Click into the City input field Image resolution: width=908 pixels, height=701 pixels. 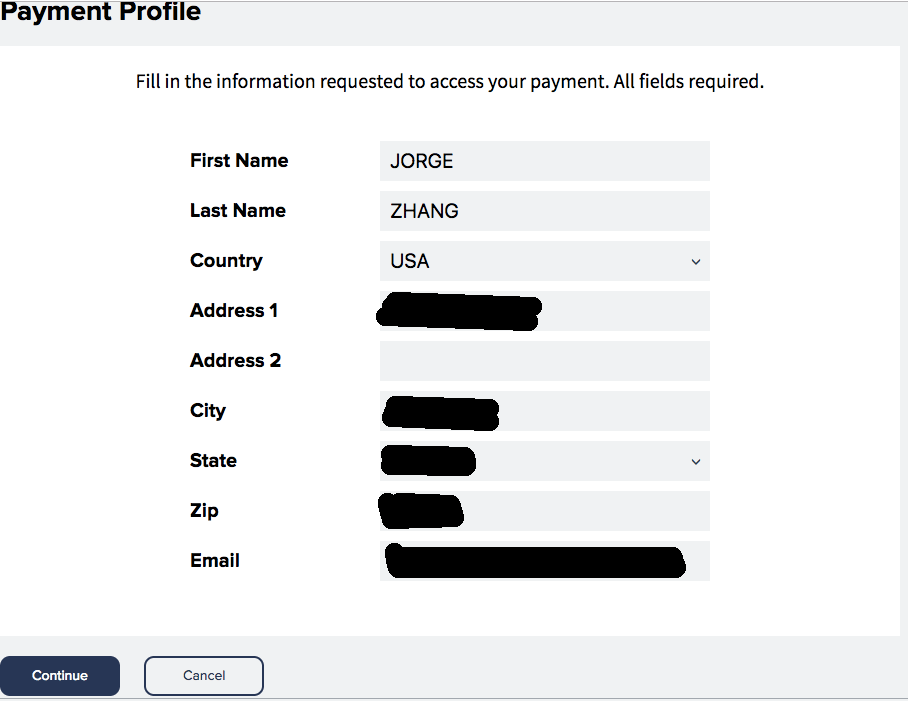544,411
